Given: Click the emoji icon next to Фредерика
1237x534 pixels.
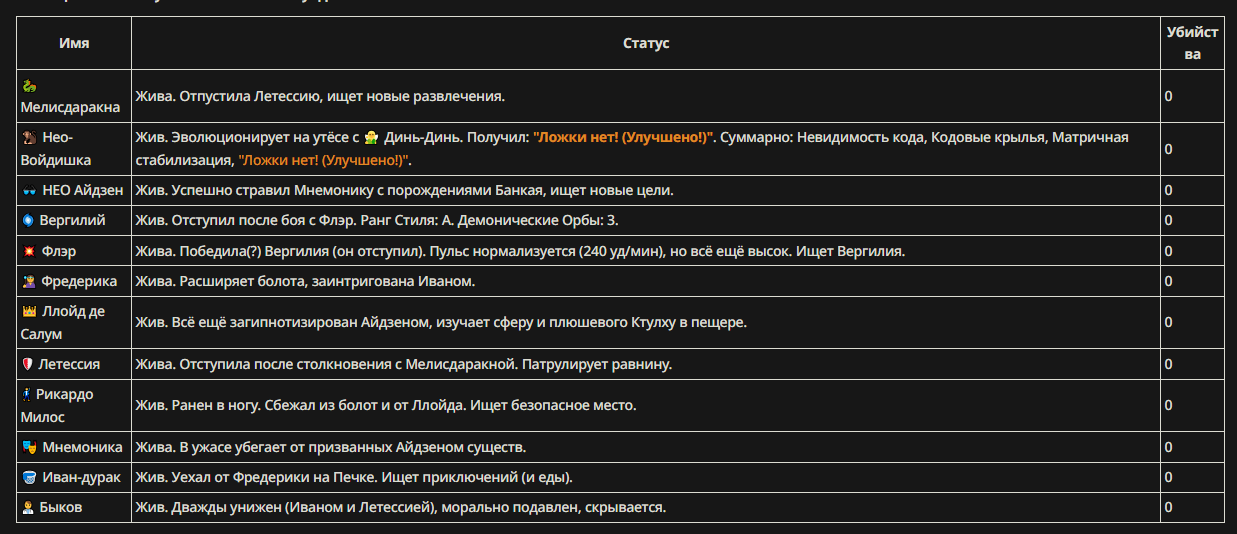Looking at the screenshot, I should point(28,282).
